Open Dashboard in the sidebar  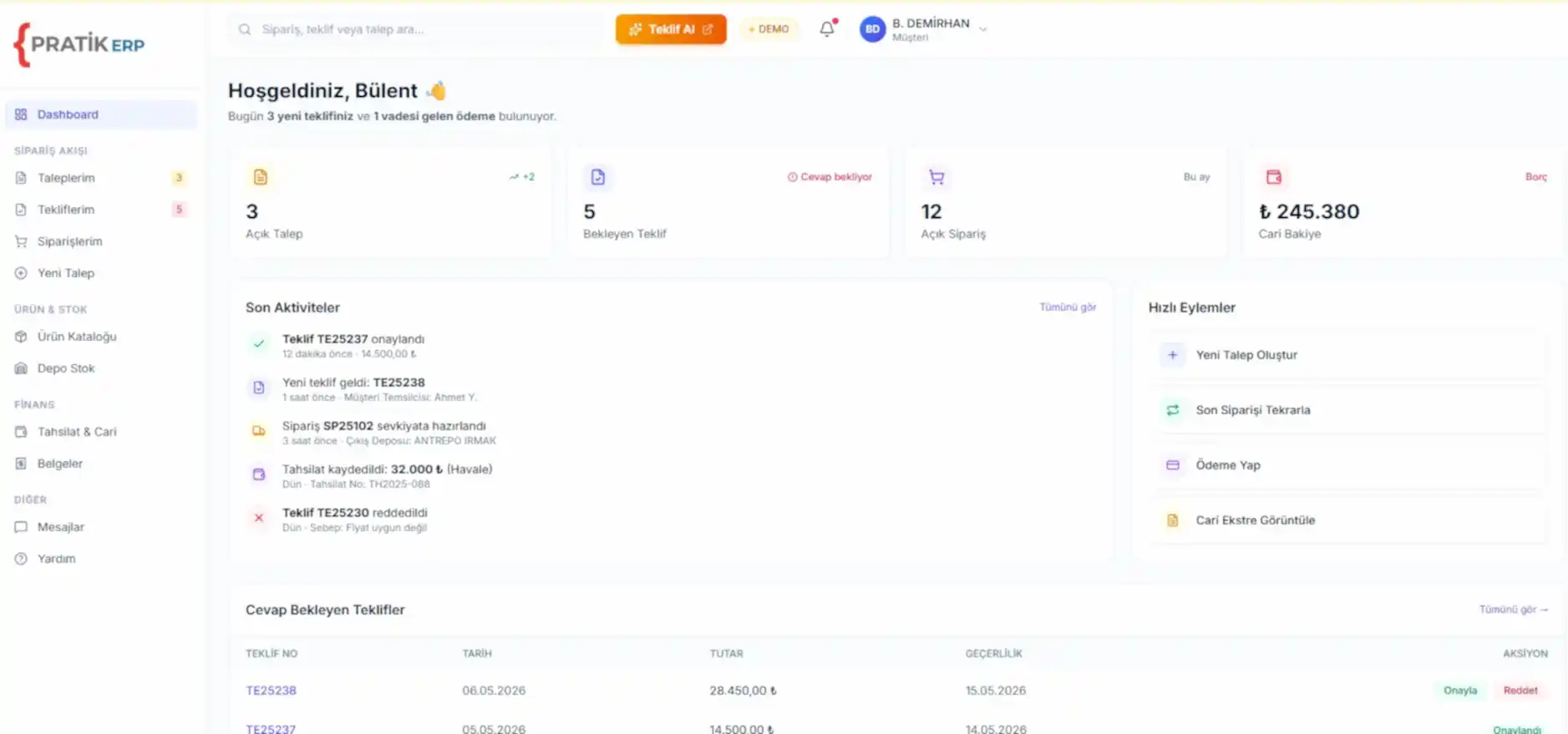(x=101, y=114)
